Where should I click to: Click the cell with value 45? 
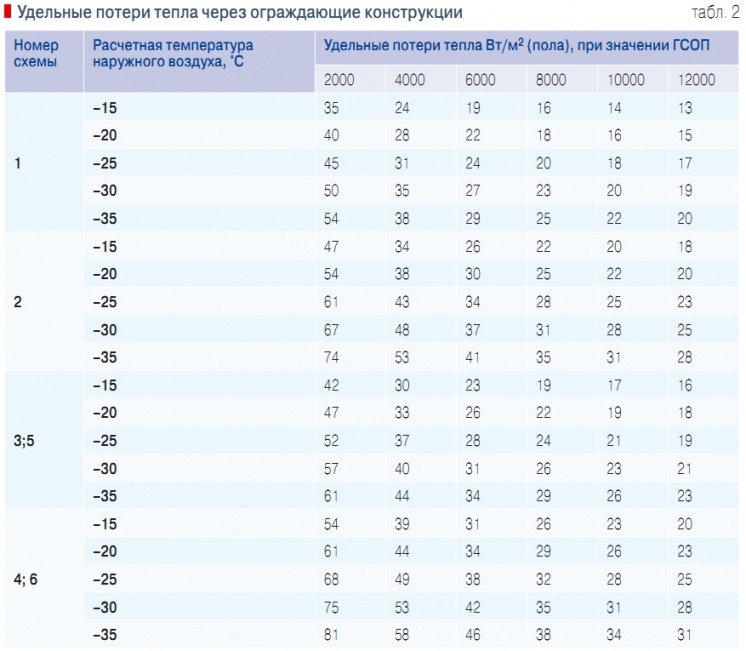pos(332,162)
